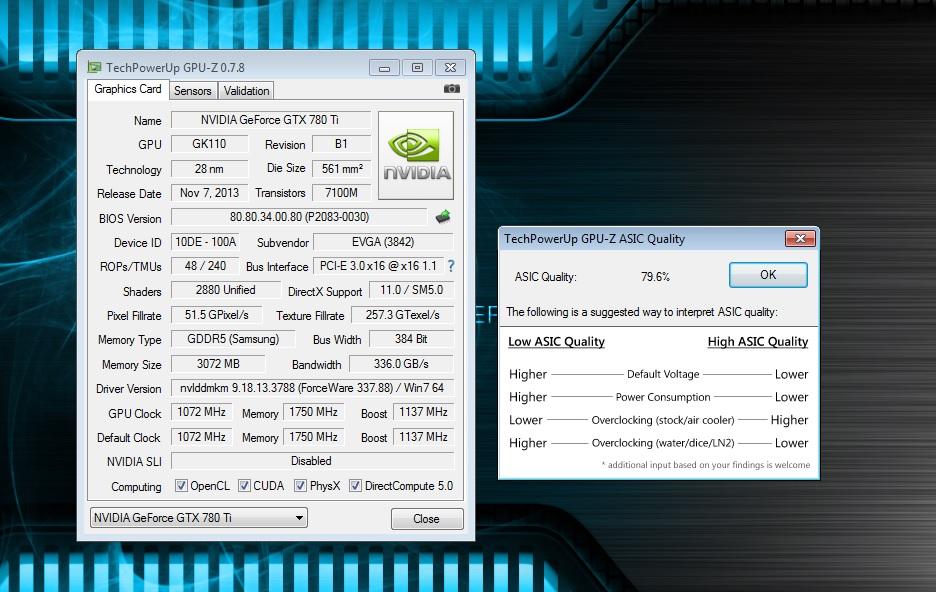Image resolution: width=936 pixels, height=592 pixels.
Task: Take a screenshot with the camera icon
Action: (x=452, y=88)
